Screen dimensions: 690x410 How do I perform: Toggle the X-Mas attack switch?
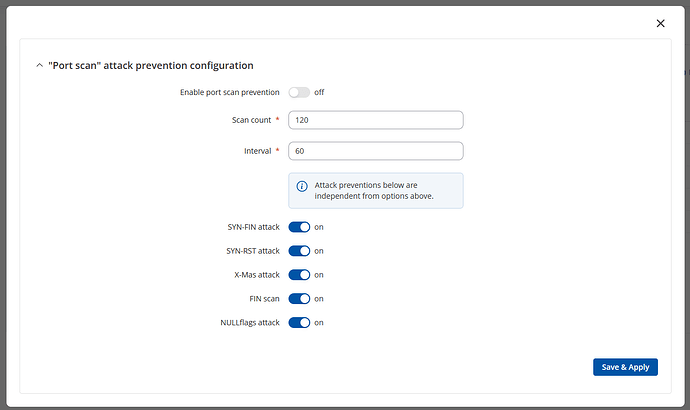pos(299,275)
